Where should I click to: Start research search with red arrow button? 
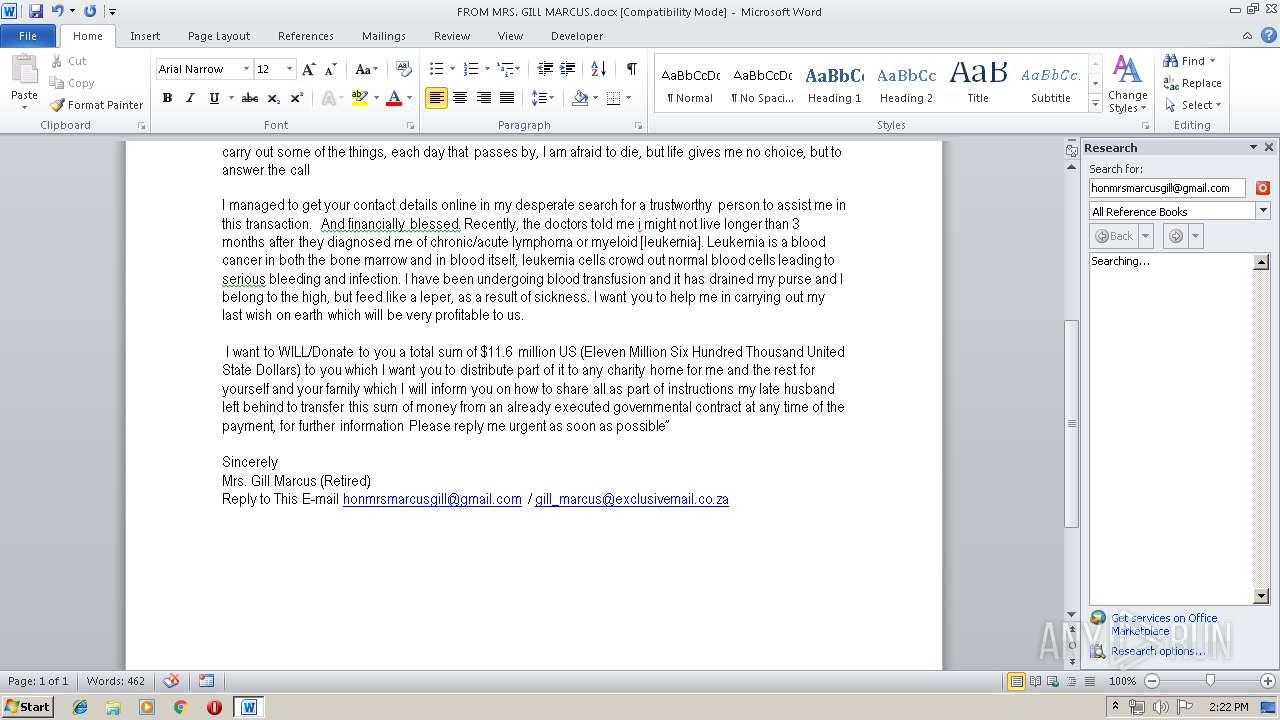point(1262,188)
